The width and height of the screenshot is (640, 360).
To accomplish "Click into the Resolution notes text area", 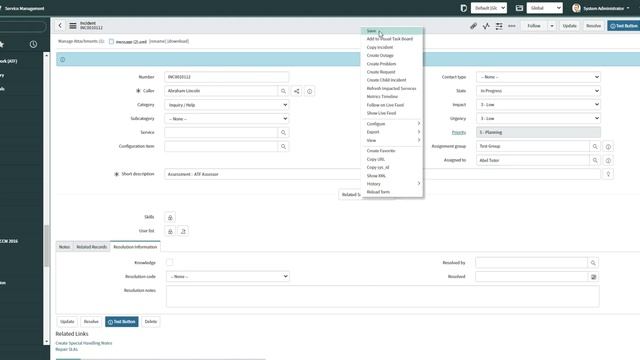I will [382, 296].
